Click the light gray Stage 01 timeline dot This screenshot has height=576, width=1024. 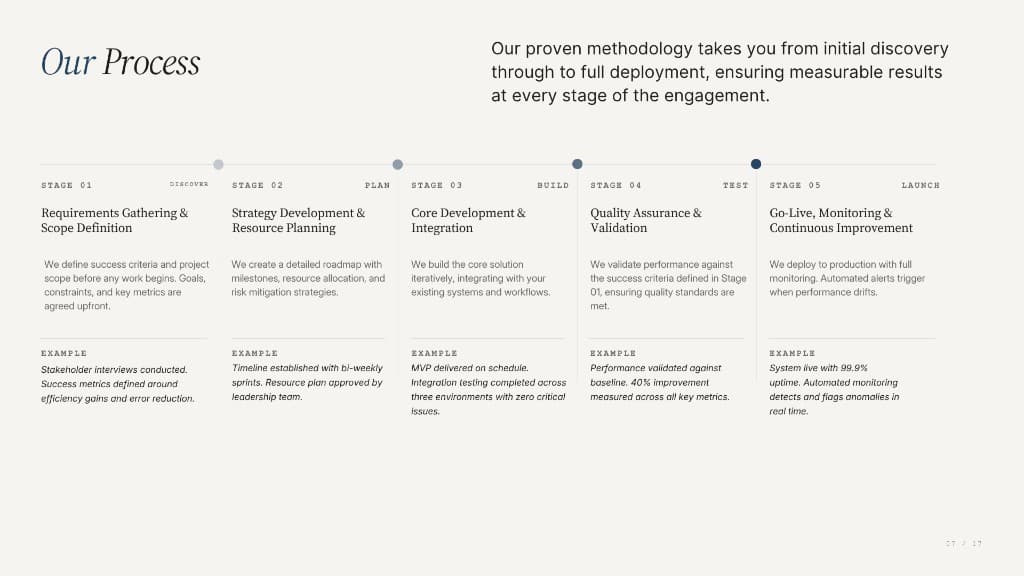coord(218,165)
